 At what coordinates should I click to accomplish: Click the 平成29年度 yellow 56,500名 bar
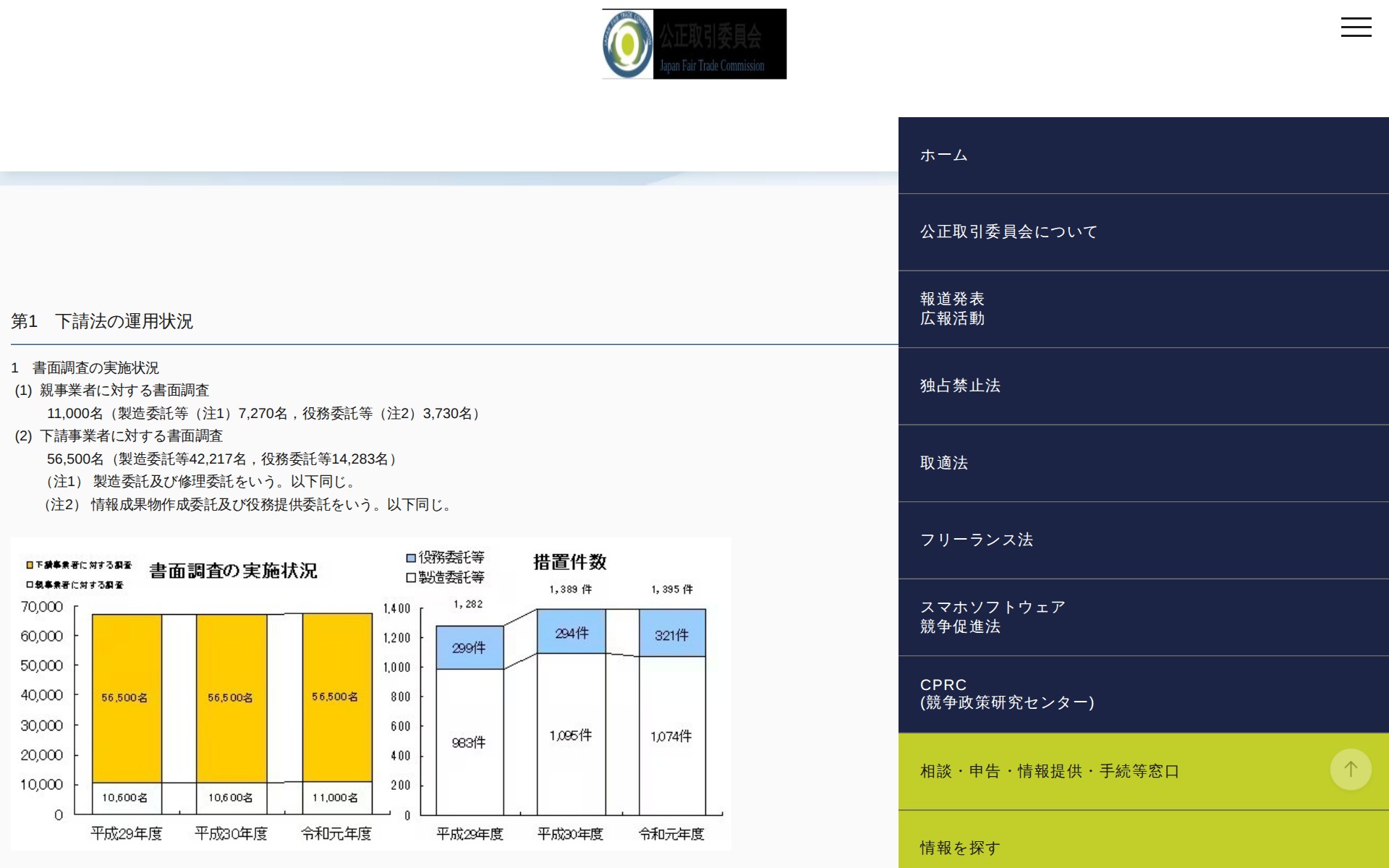pyautogui.click(x=127, y=697)
